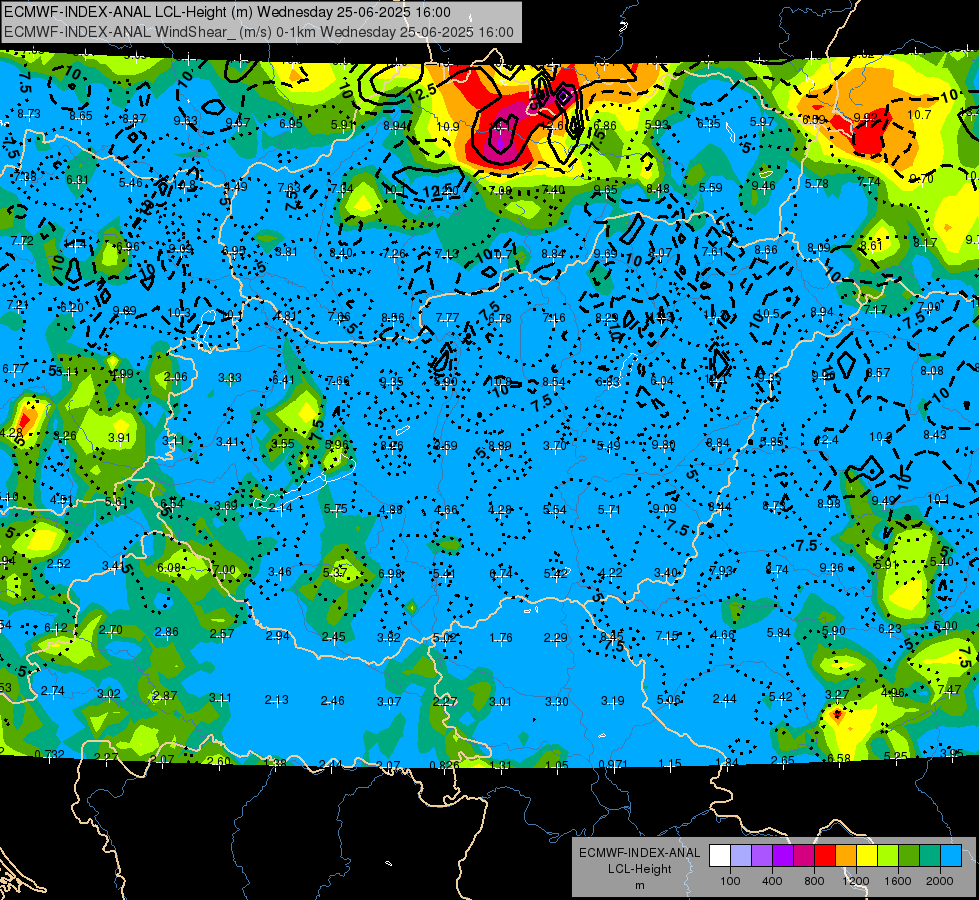Click the '400' legend scale label
This screenshot has height=900, width=979.
(x=772, y=881)
